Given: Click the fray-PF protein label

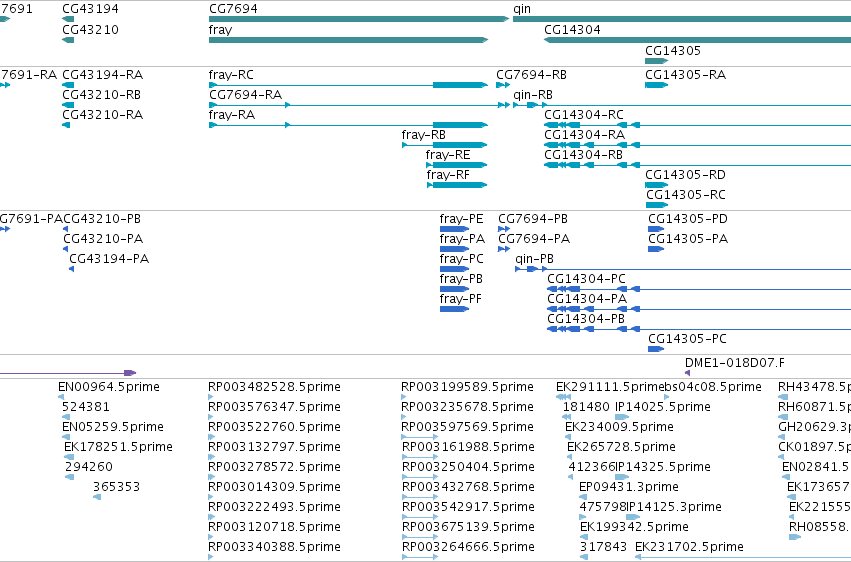Looking at the screenshot, I should coord(461,299).
